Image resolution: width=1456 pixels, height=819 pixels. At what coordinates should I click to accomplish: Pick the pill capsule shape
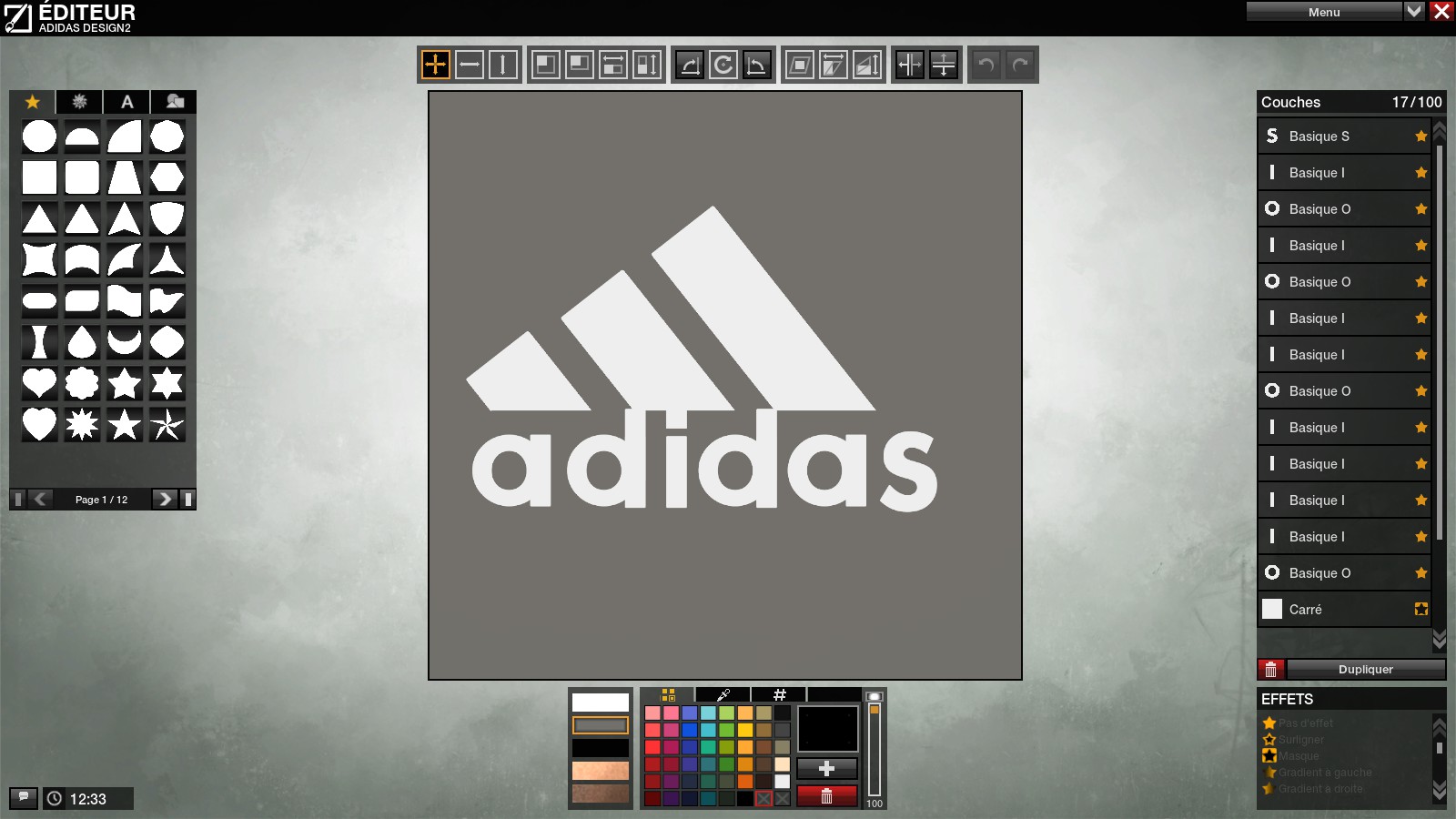(x=39, y=300)
